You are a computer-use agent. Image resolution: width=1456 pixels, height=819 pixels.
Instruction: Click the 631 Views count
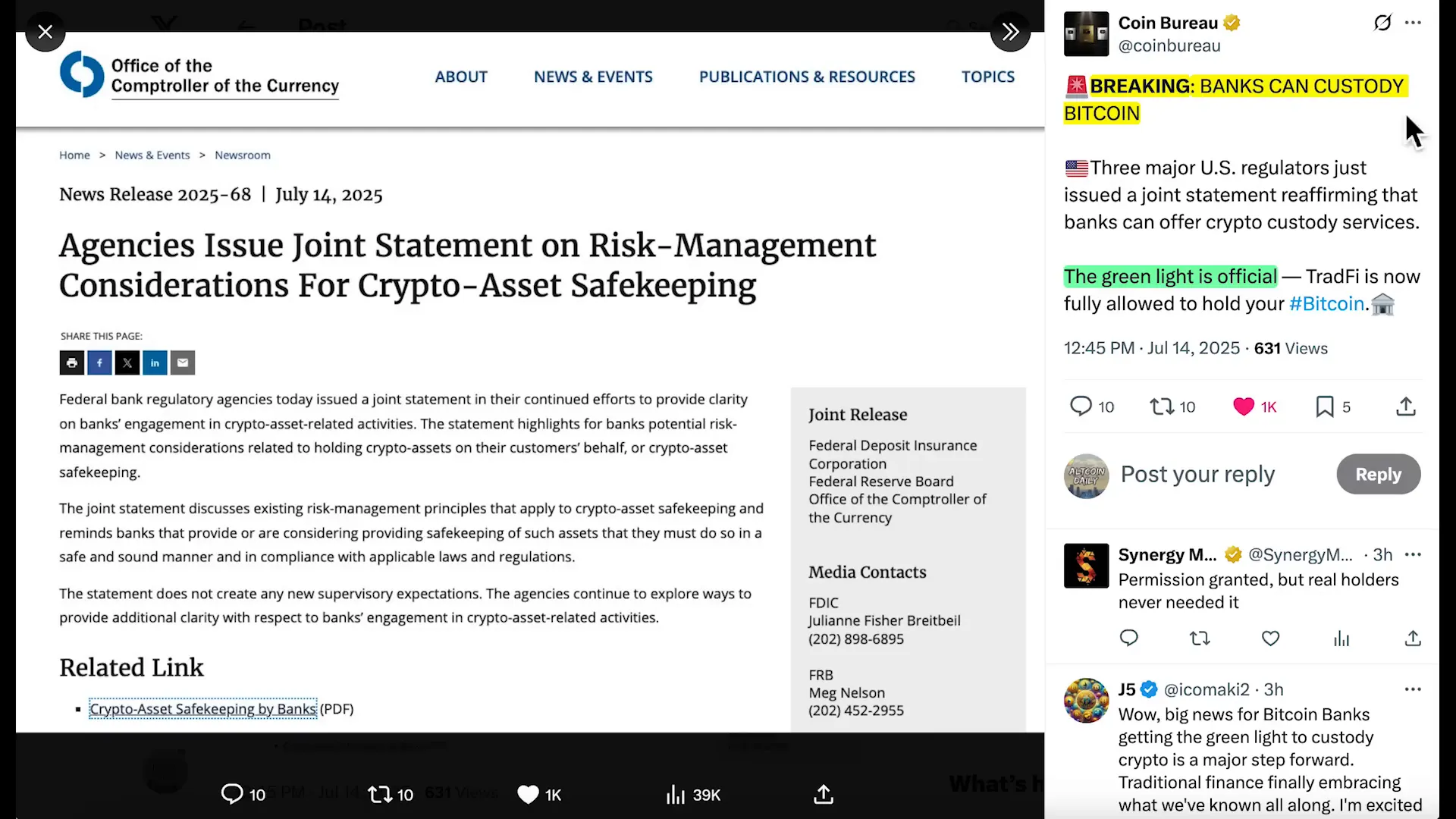(x=1291, y=348)
